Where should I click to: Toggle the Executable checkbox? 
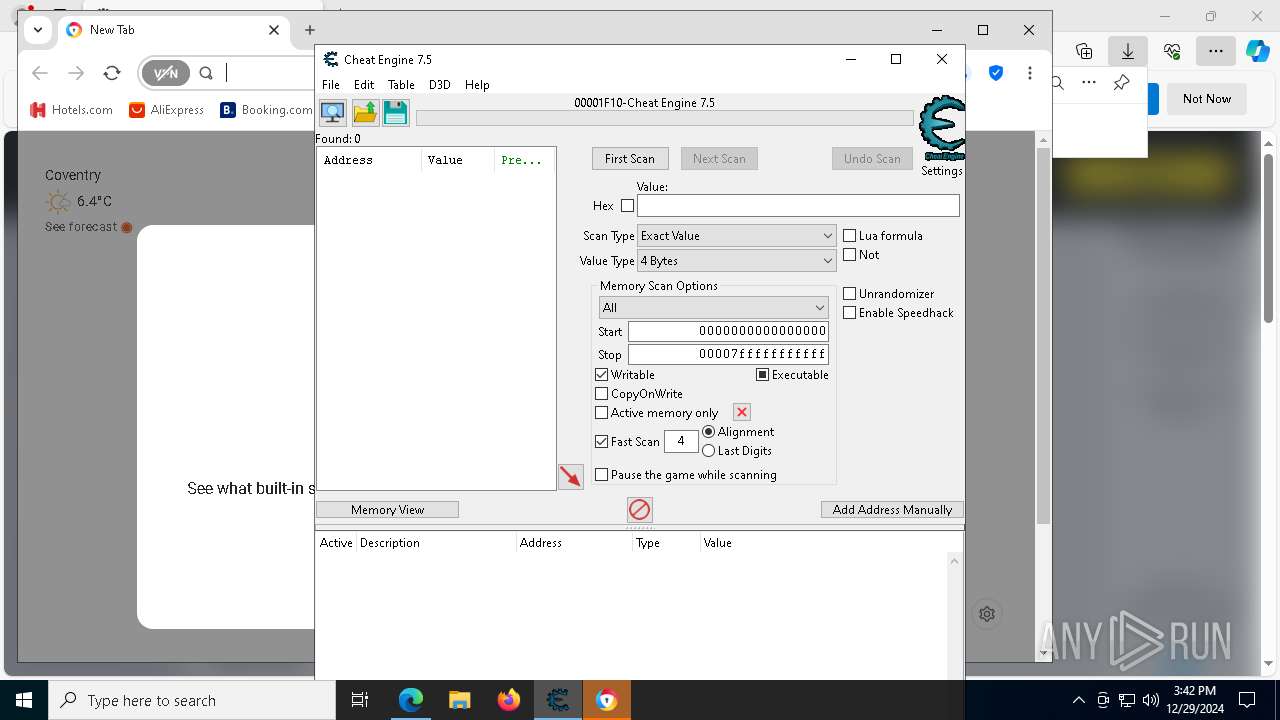coord(763,375)
